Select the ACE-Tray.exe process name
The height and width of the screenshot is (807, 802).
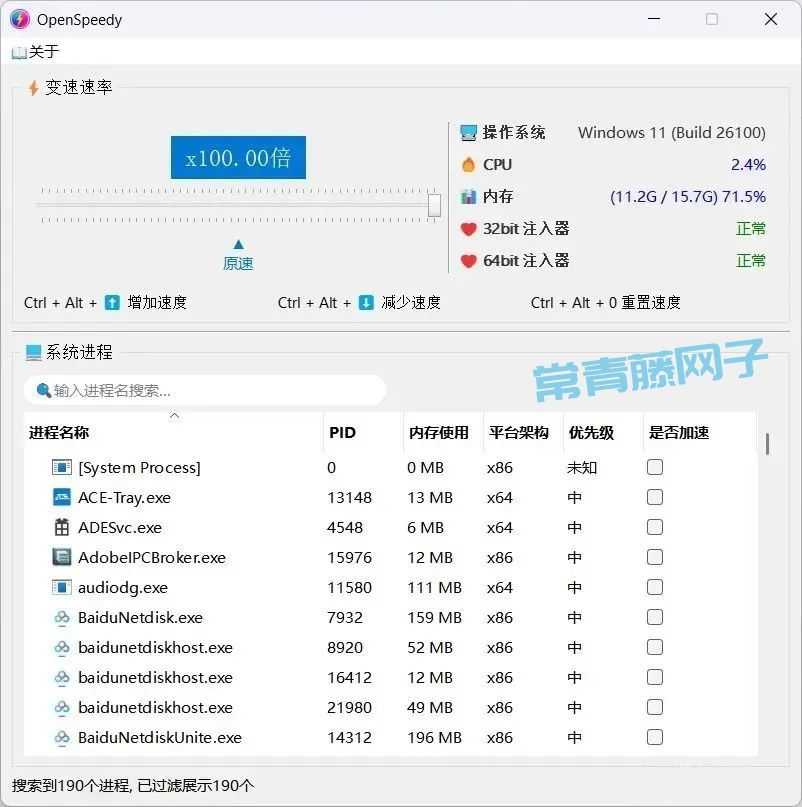point(124,498)
